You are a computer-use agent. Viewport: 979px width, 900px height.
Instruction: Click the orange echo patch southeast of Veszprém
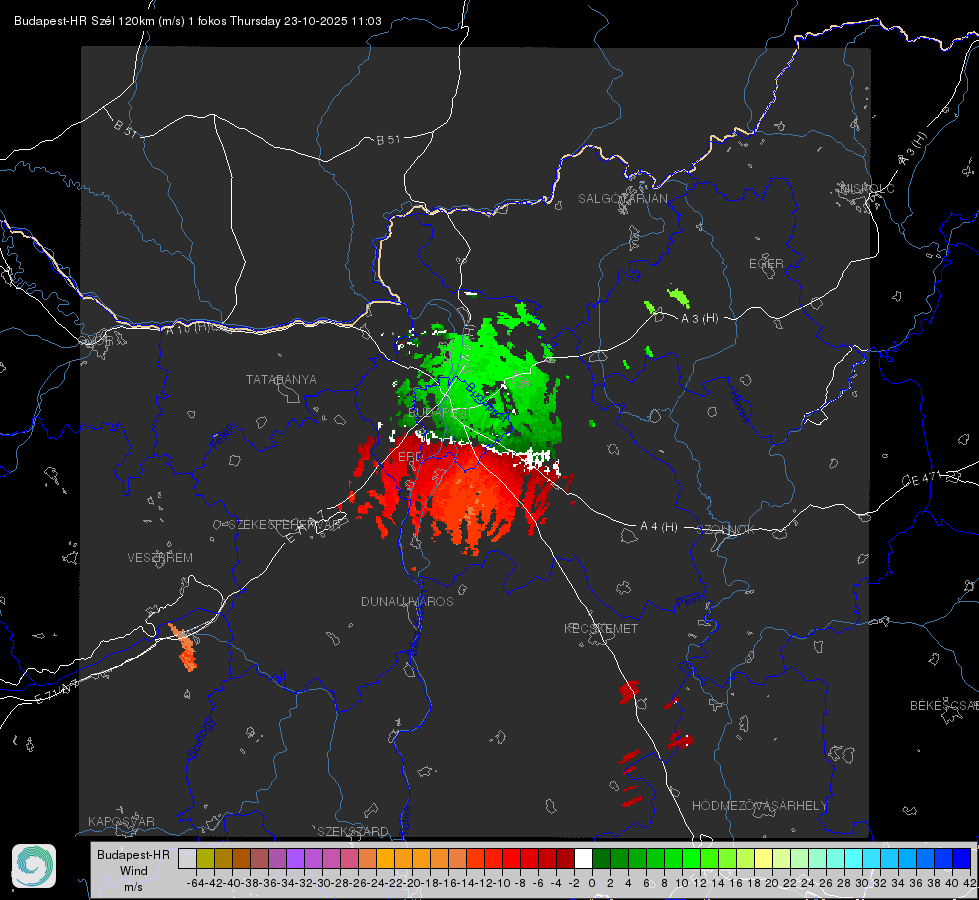click(185, 648)
